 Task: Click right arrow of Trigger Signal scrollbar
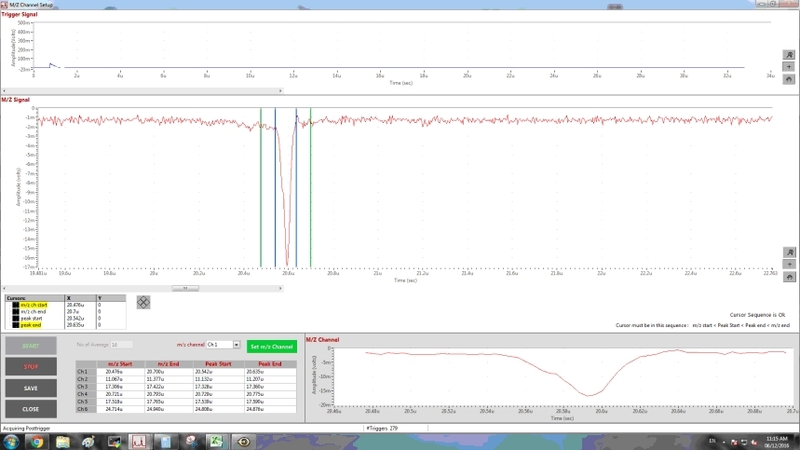pos(280,91)
